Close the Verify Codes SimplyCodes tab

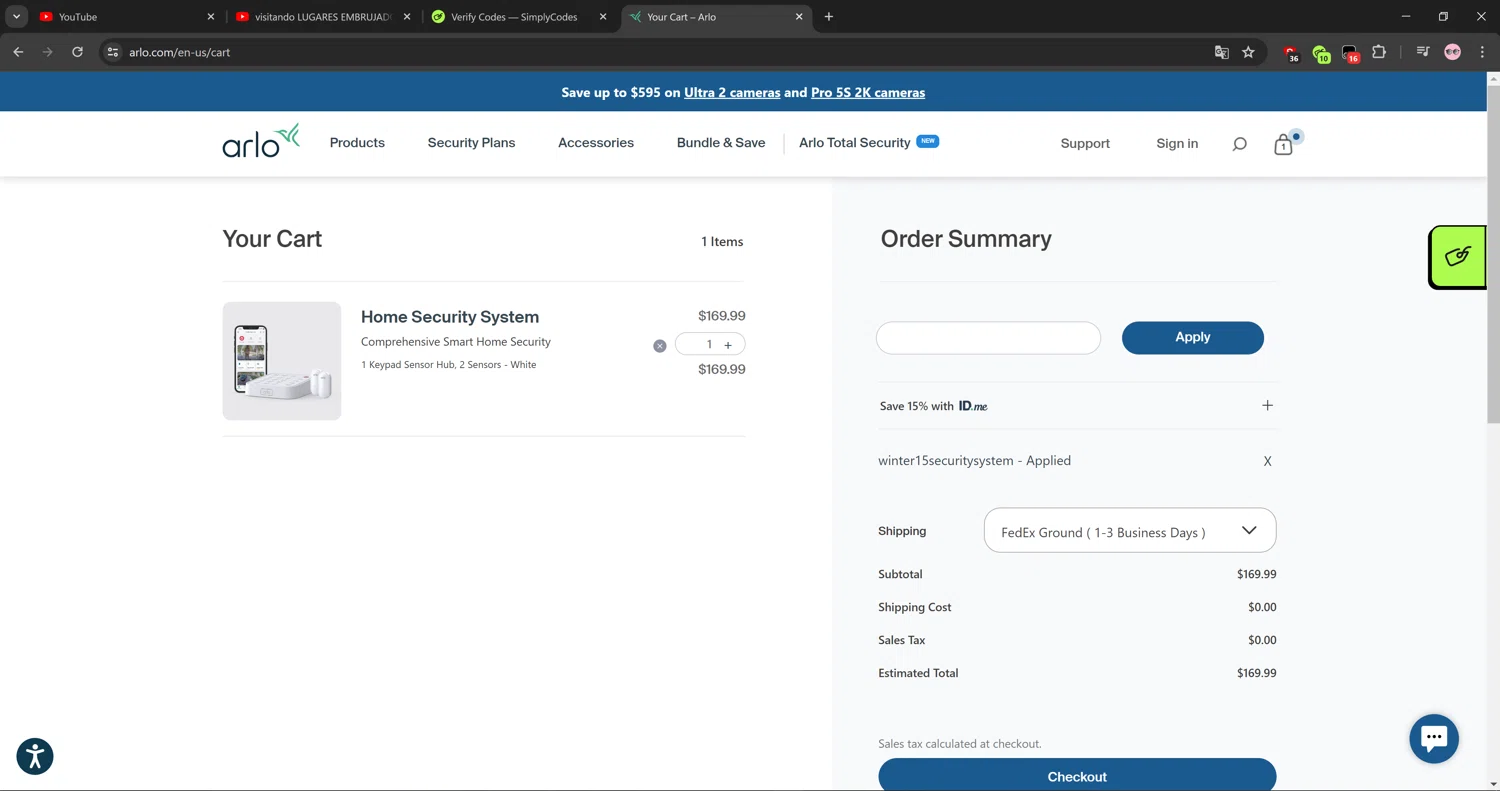click(602, 17)
